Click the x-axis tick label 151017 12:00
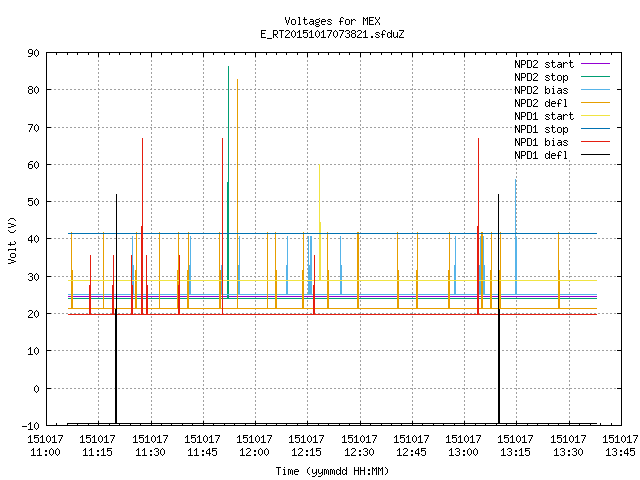This screenshot has width=640, height=480. [254, 446]
